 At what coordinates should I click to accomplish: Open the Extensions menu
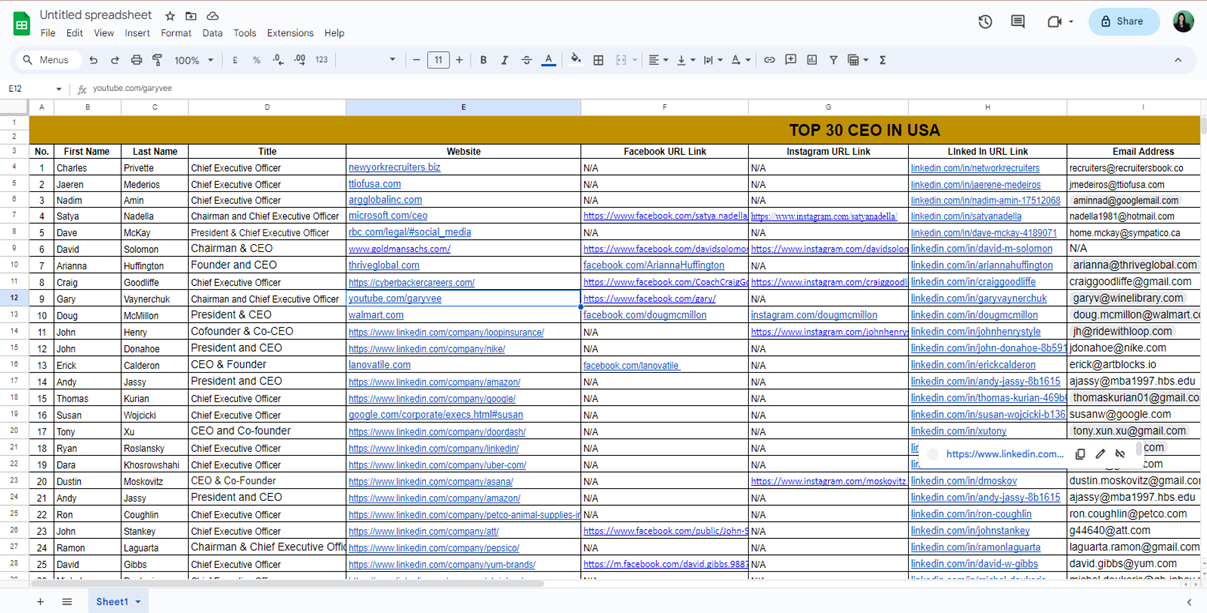290,33
